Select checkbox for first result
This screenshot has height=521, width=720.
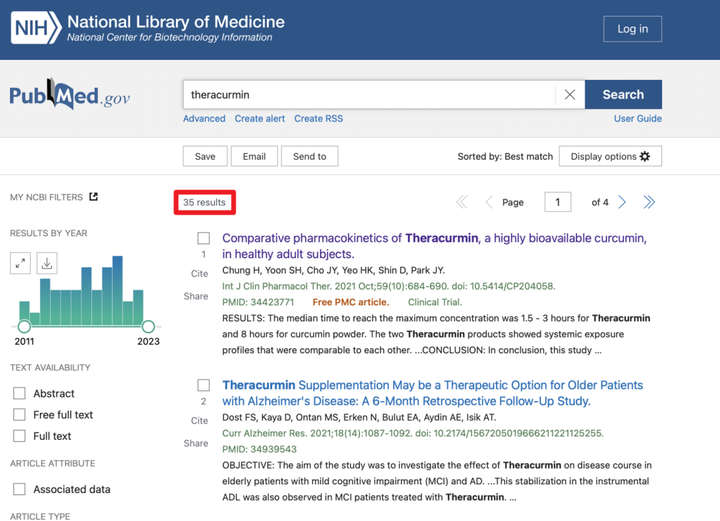[203, 238]
